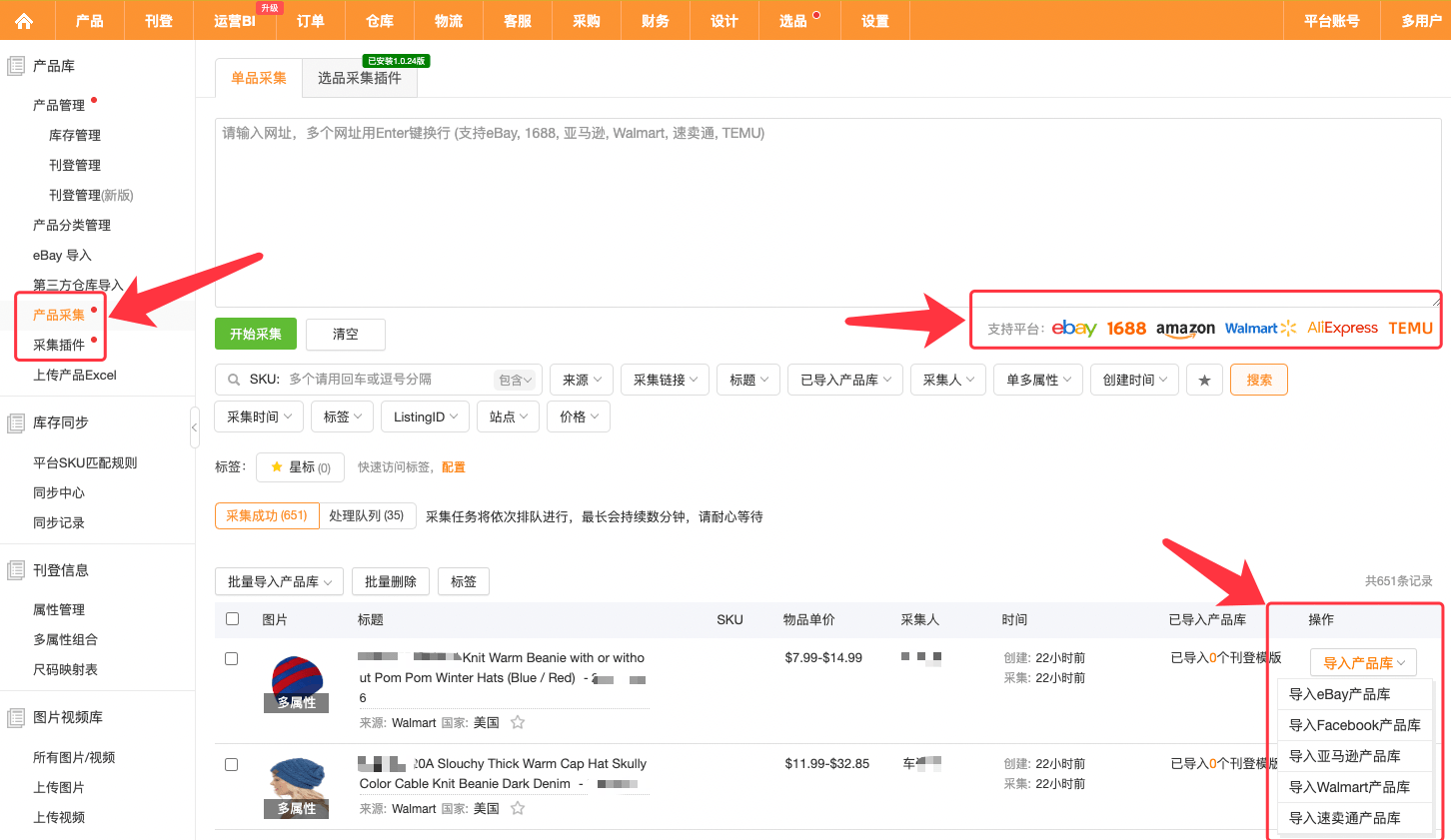Click the green 开始采集 button
Screen dimensions: 1451x840
click(255, 334)
